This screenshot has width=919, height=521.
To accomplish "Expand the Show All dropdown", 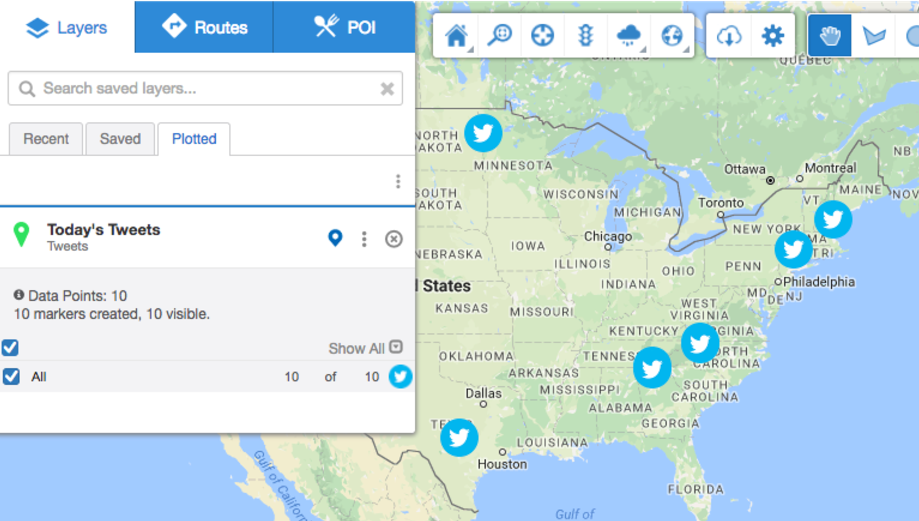I will [x=366, y=348].
